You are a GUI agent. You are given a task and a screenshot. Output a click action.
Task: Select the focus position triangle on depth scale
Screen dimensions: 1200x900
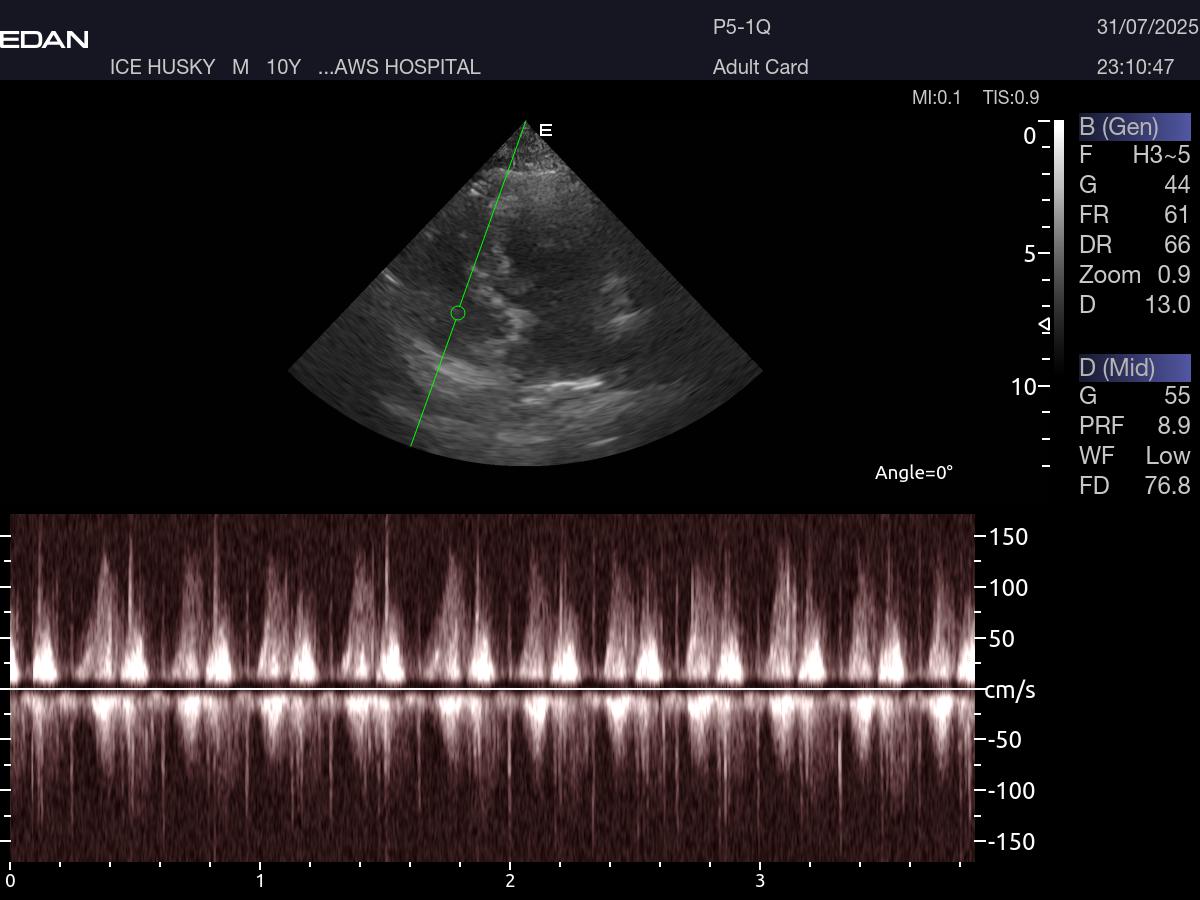point(1044,325)
